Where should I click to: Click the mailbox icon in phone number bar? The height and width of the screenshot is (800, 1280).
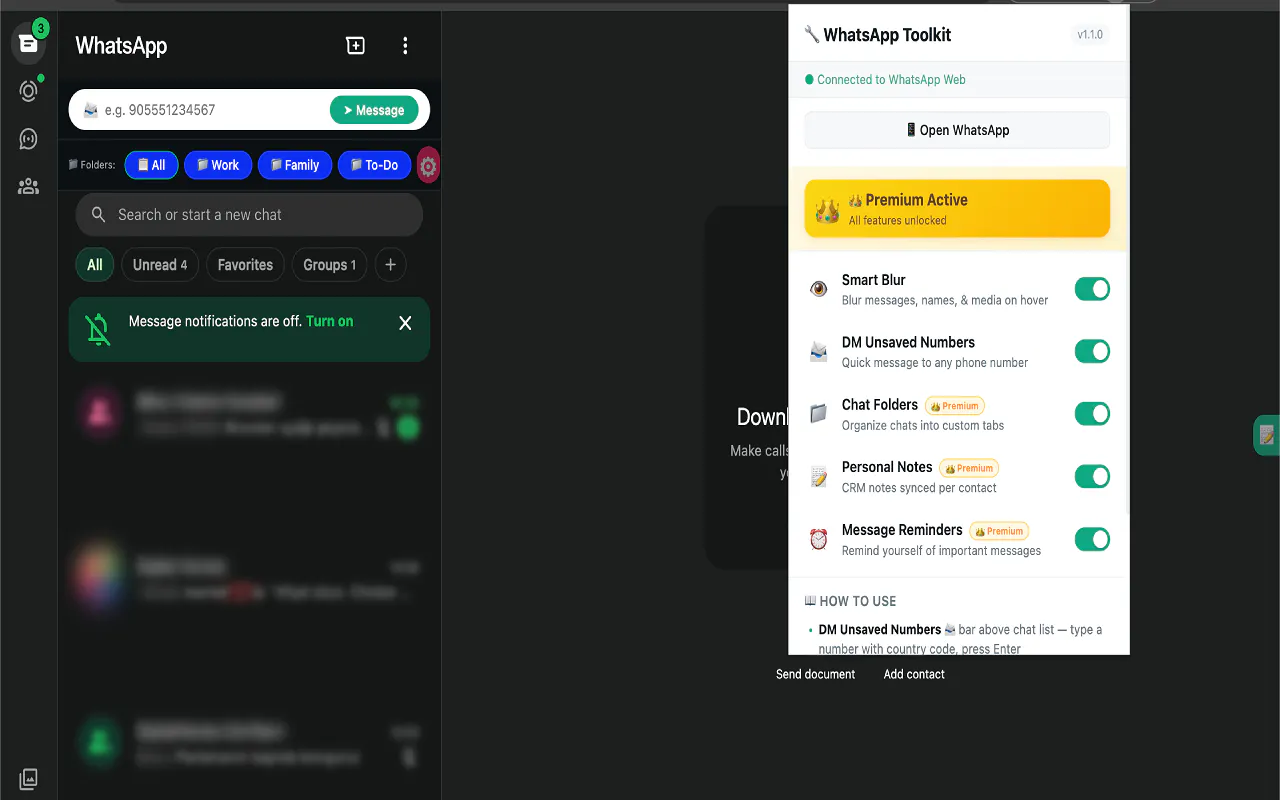click(91, 110)
